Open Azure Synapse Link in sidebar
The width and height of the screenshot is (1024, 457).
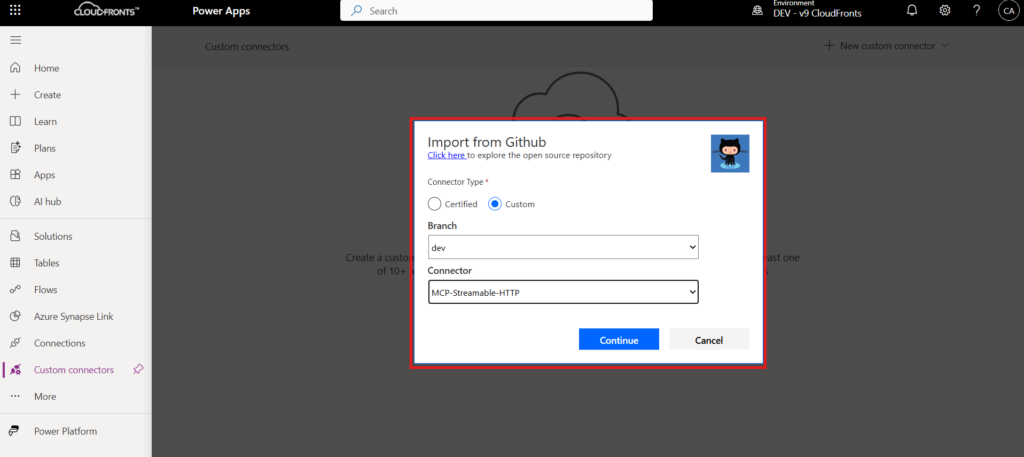(x=76, y=317)
